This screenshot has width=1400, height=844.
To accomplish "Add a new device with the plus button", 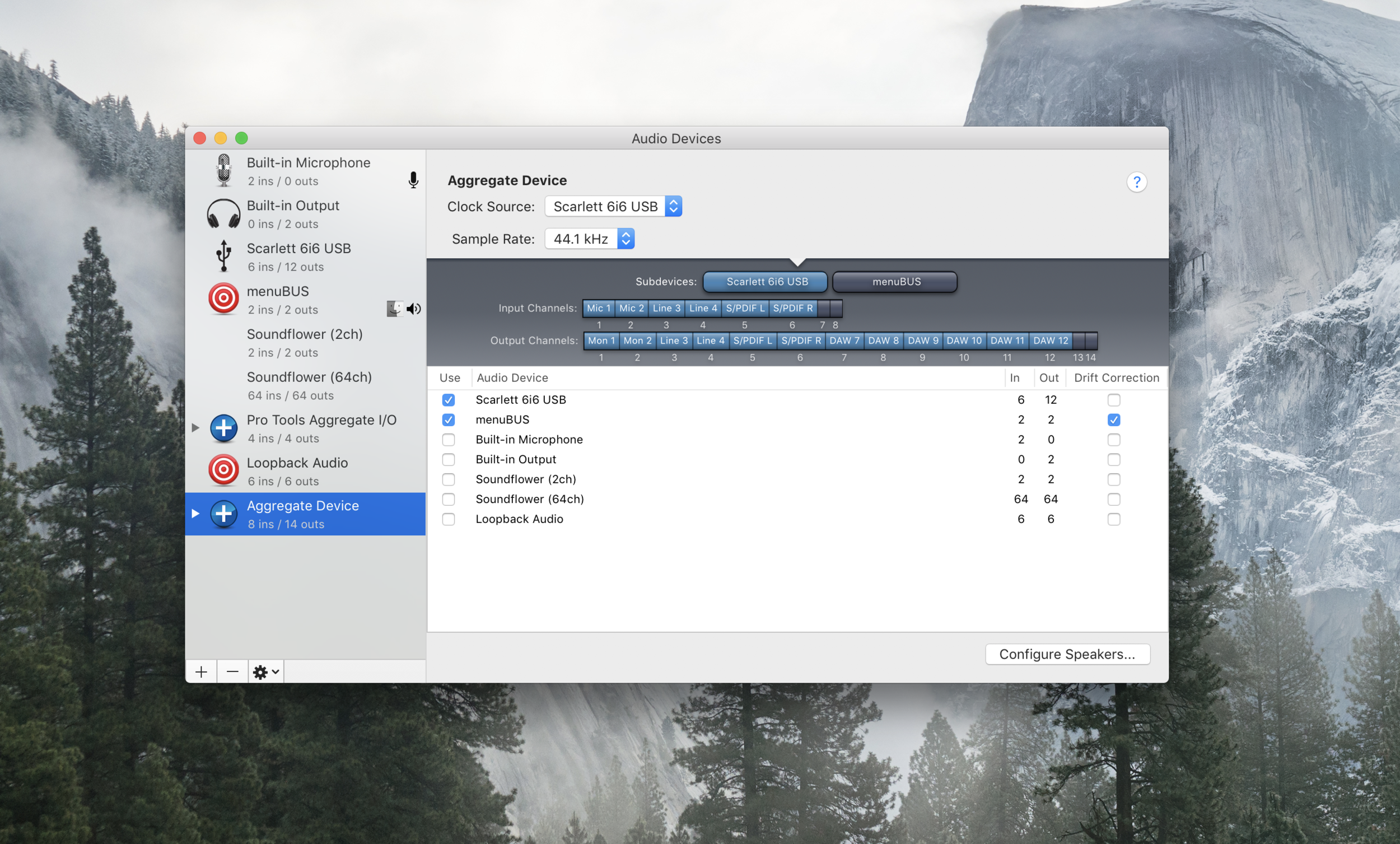I will [x=201, y=672].
